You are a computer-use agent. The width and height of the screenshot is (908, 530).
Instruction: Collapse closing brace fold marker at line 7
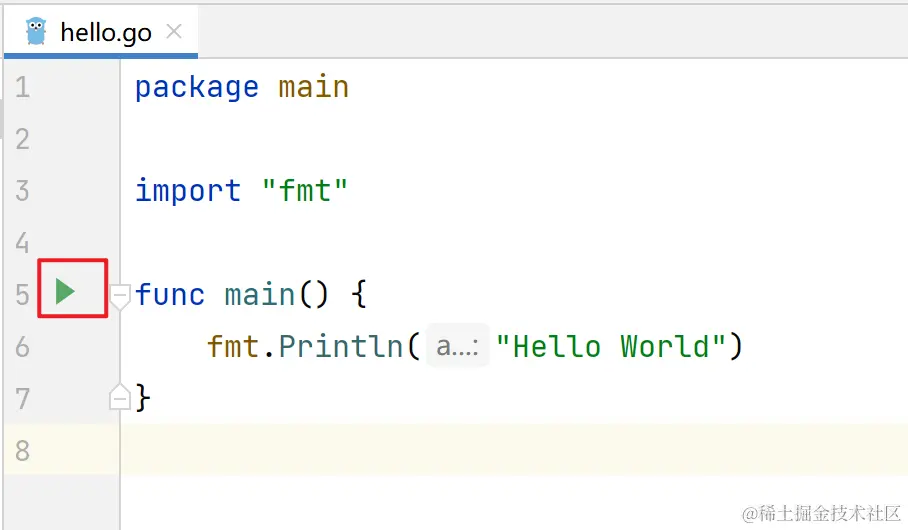click(x=120, y=397)
